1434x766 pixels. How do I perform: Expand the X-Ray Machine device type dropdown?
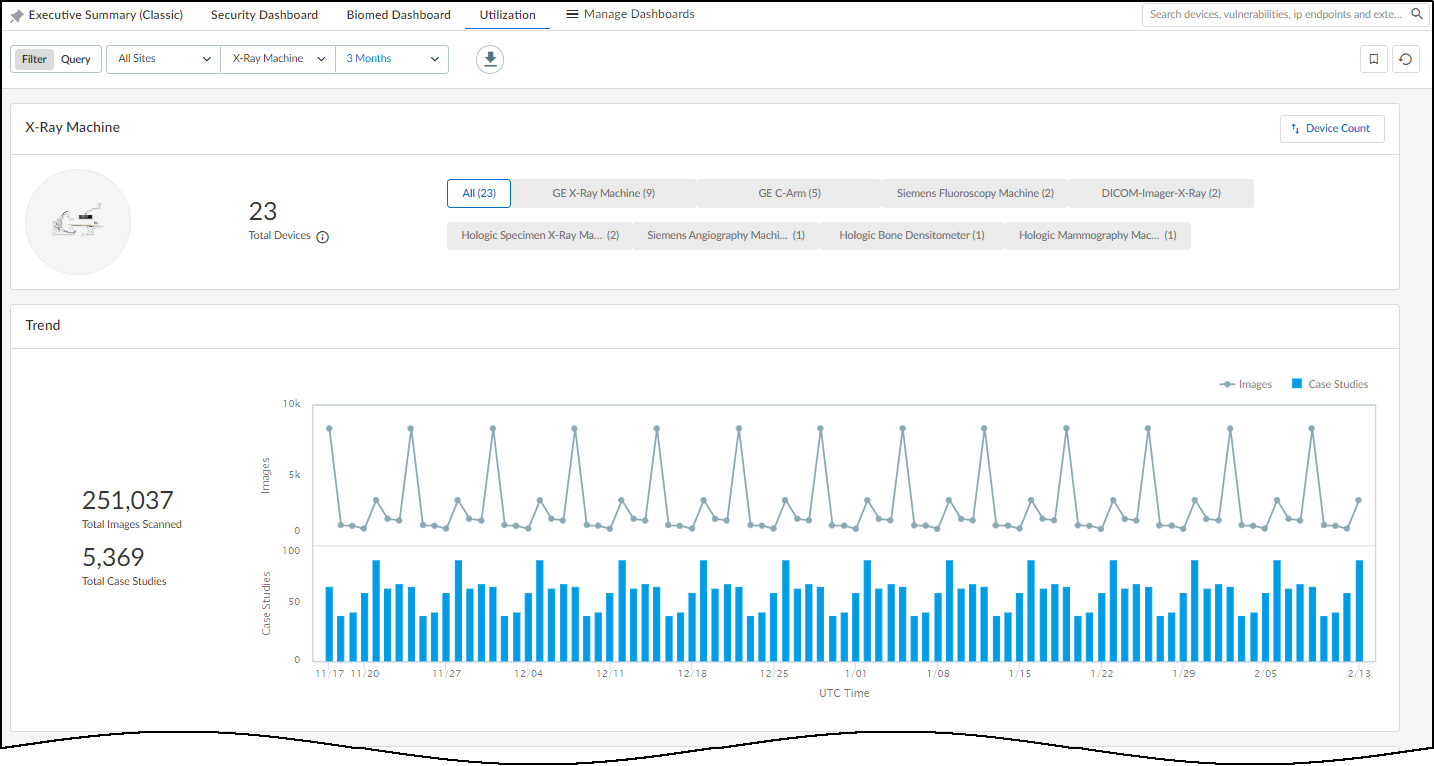coord(278,59)
